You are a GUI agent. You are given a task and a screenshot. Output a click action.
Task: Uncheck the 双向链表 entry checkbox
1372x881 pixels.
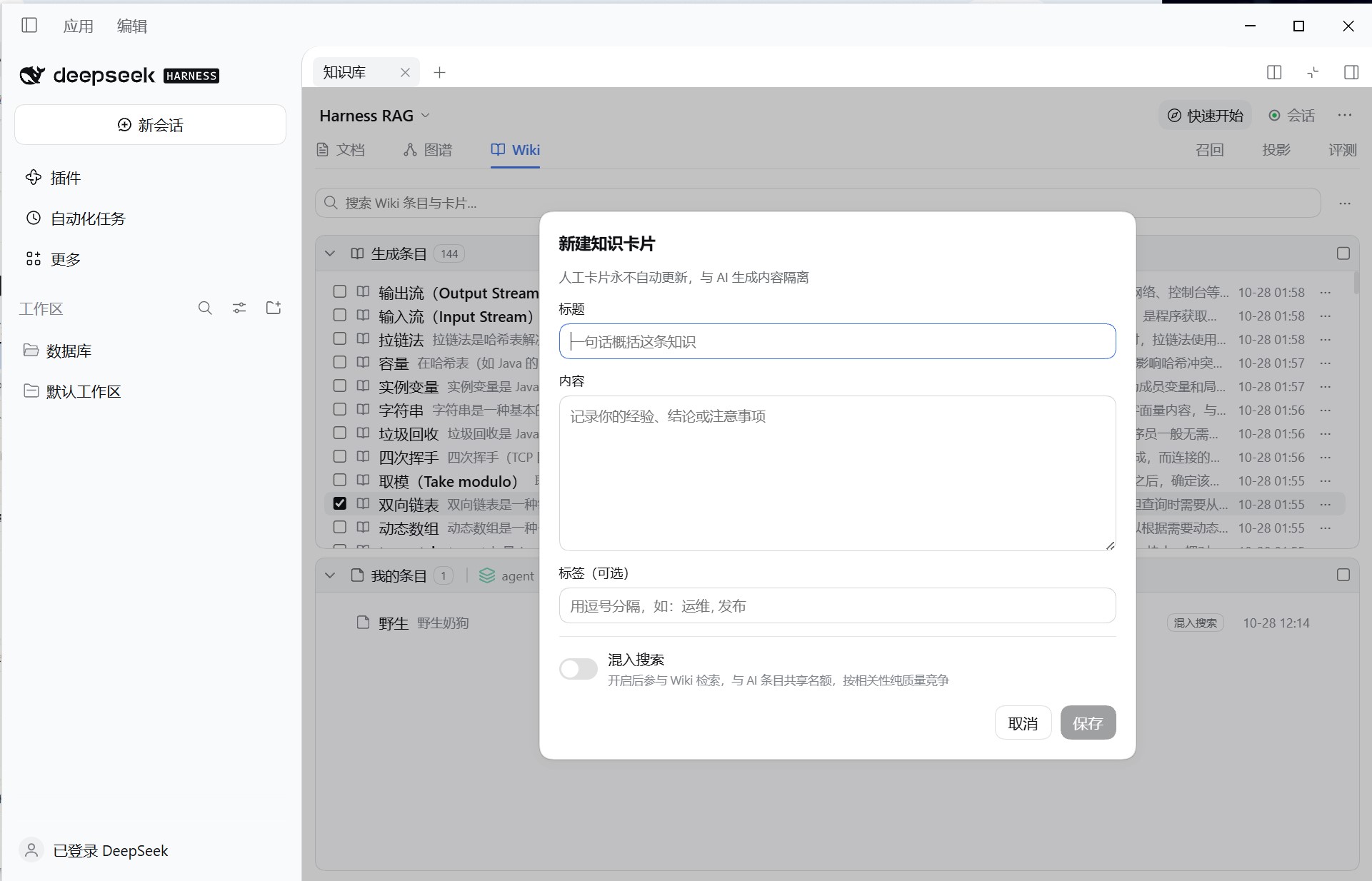pos(340,504)
